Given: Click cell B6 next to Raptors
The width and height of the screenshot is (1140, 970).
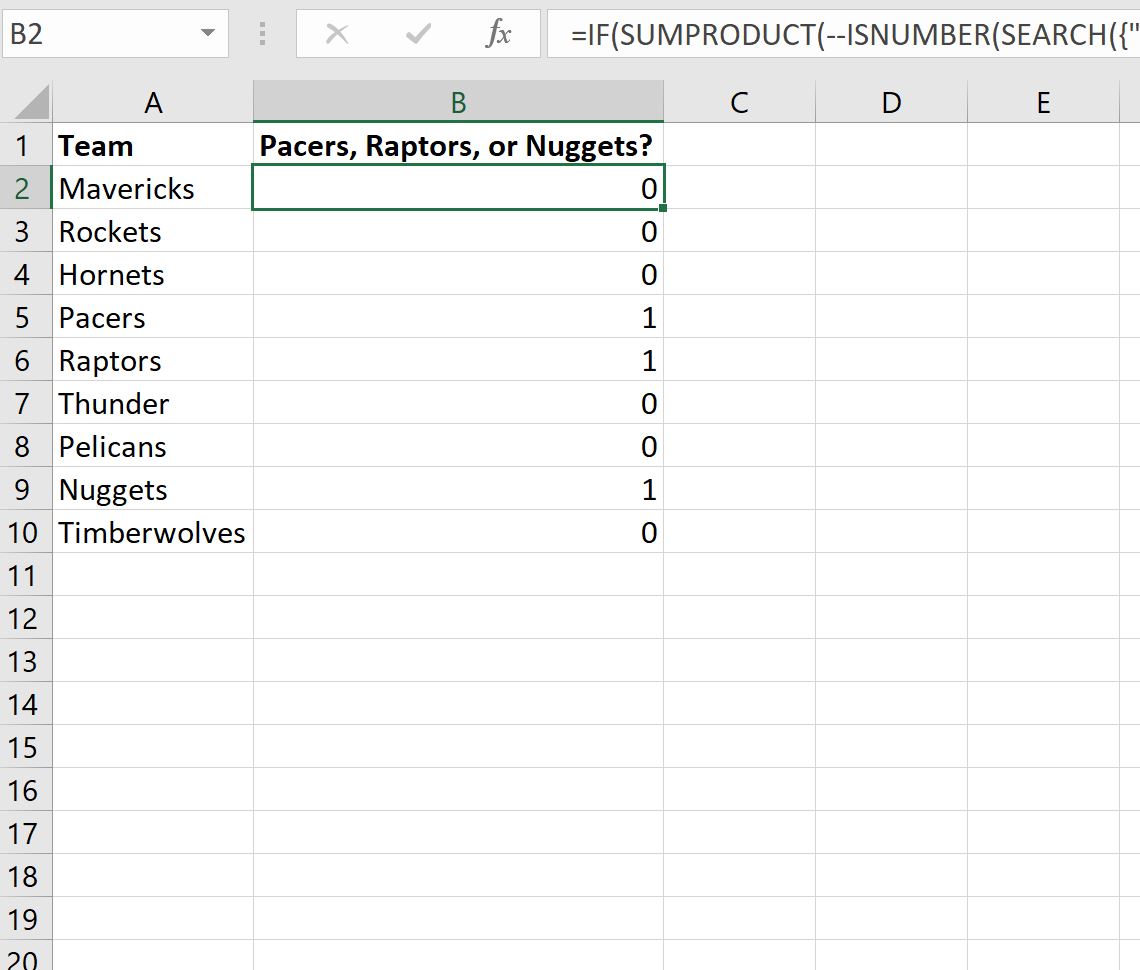Looking at the screenshot, I should click(x=457, y=360).
